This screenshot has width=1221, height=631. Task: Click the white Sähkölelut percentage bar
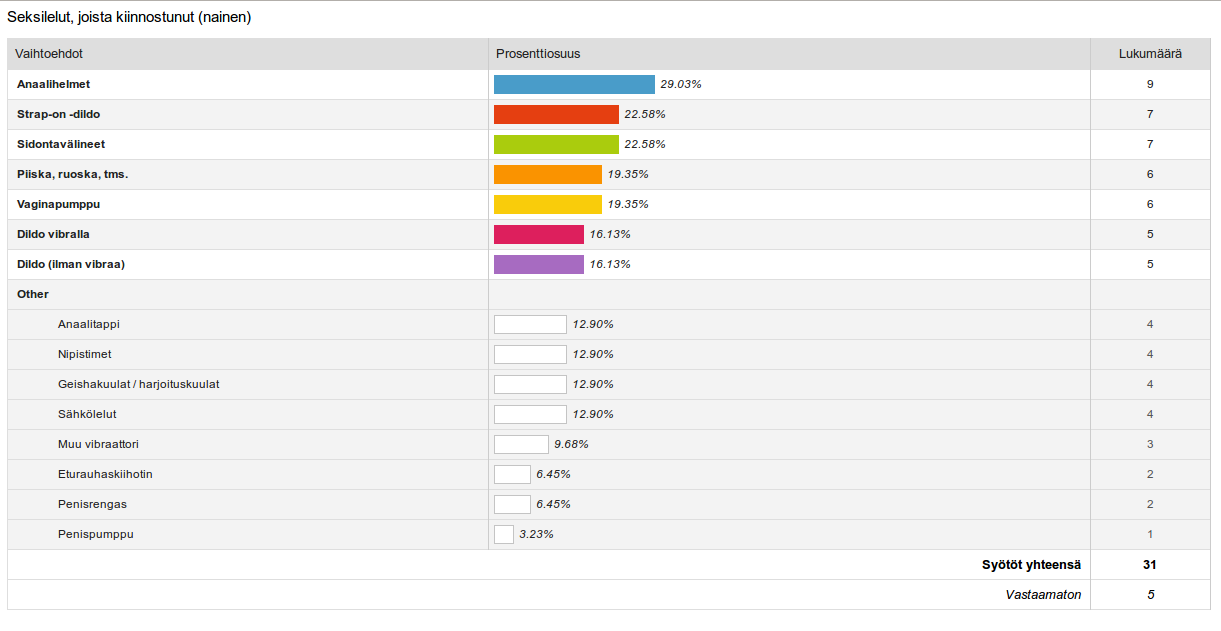[530, 415]
